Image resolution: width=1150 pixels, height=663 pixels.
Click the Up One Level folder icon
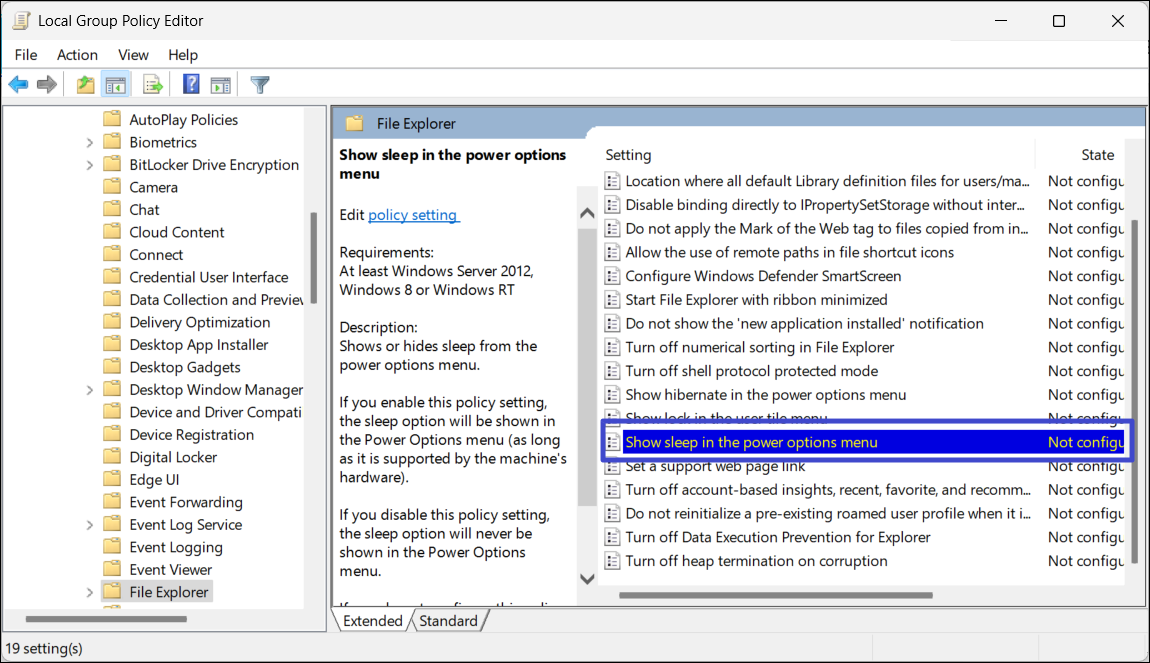coord(86,85)
